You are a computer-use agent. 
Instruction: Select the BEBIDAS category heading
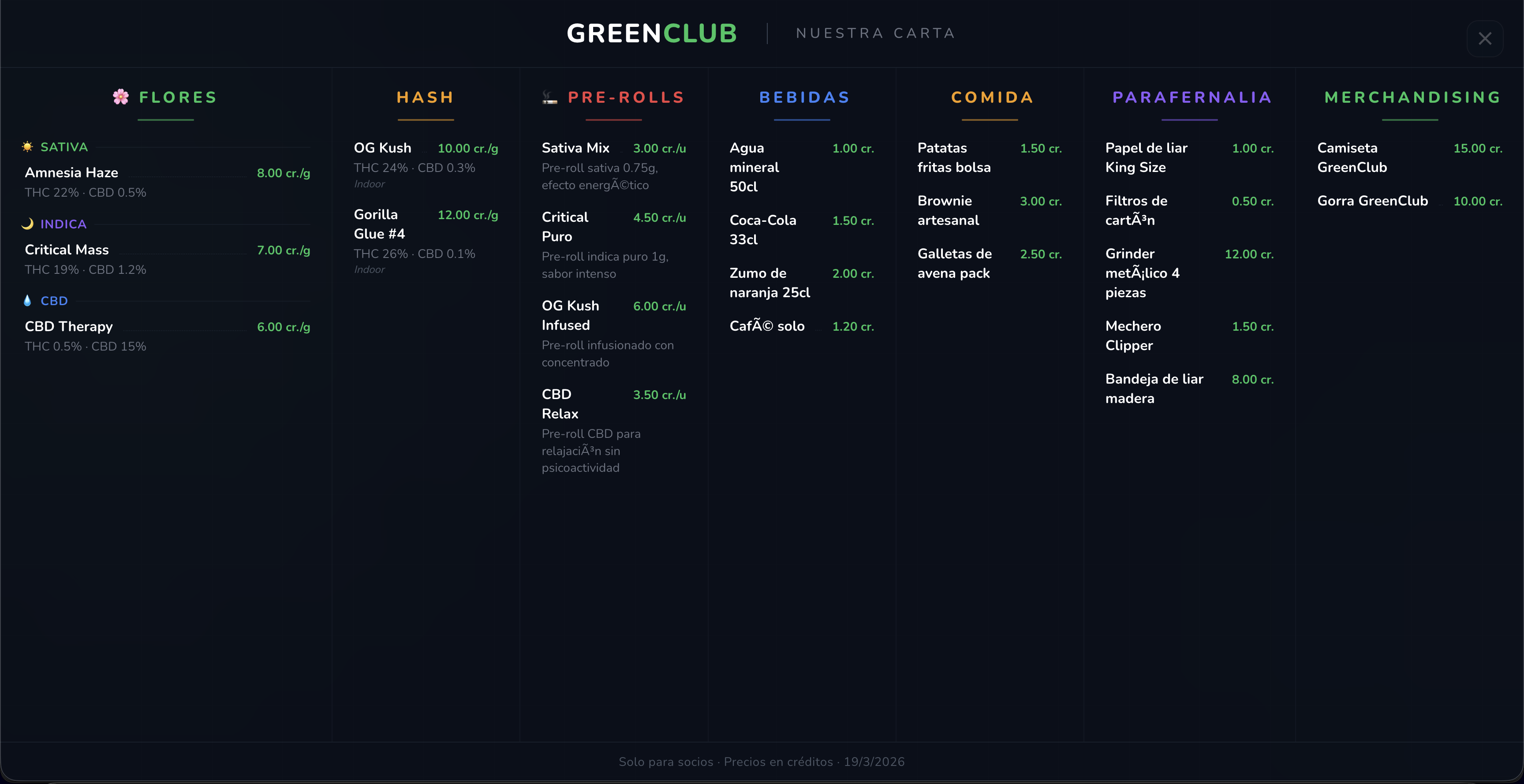pyautogui.click(x=804, y=97)
